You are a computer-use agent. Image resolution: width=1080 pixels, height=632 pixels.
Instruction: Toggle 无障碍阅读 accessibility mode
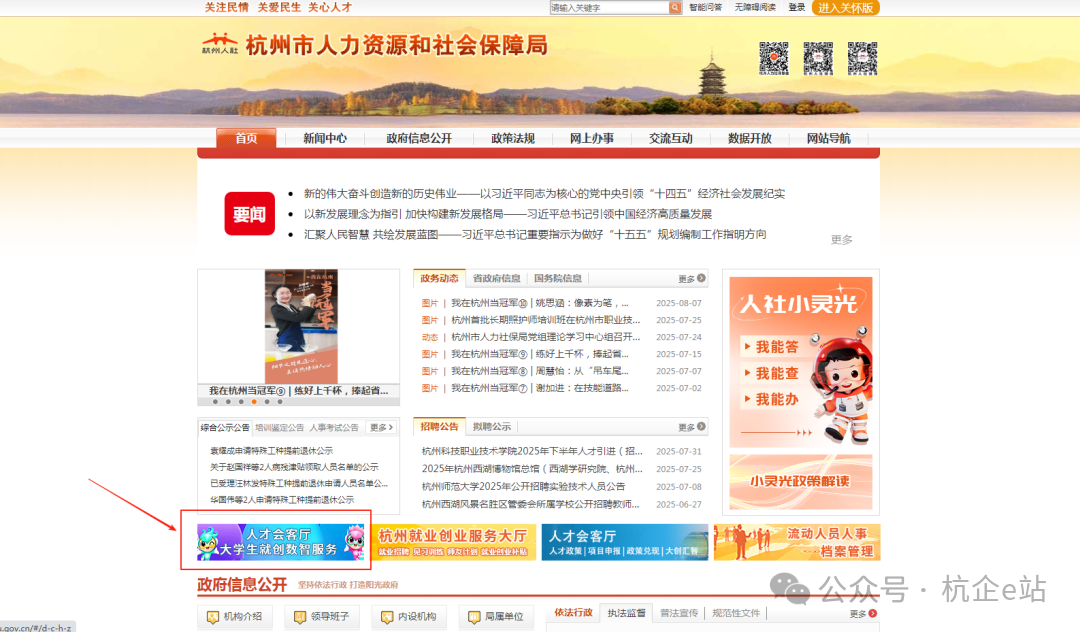754,7
